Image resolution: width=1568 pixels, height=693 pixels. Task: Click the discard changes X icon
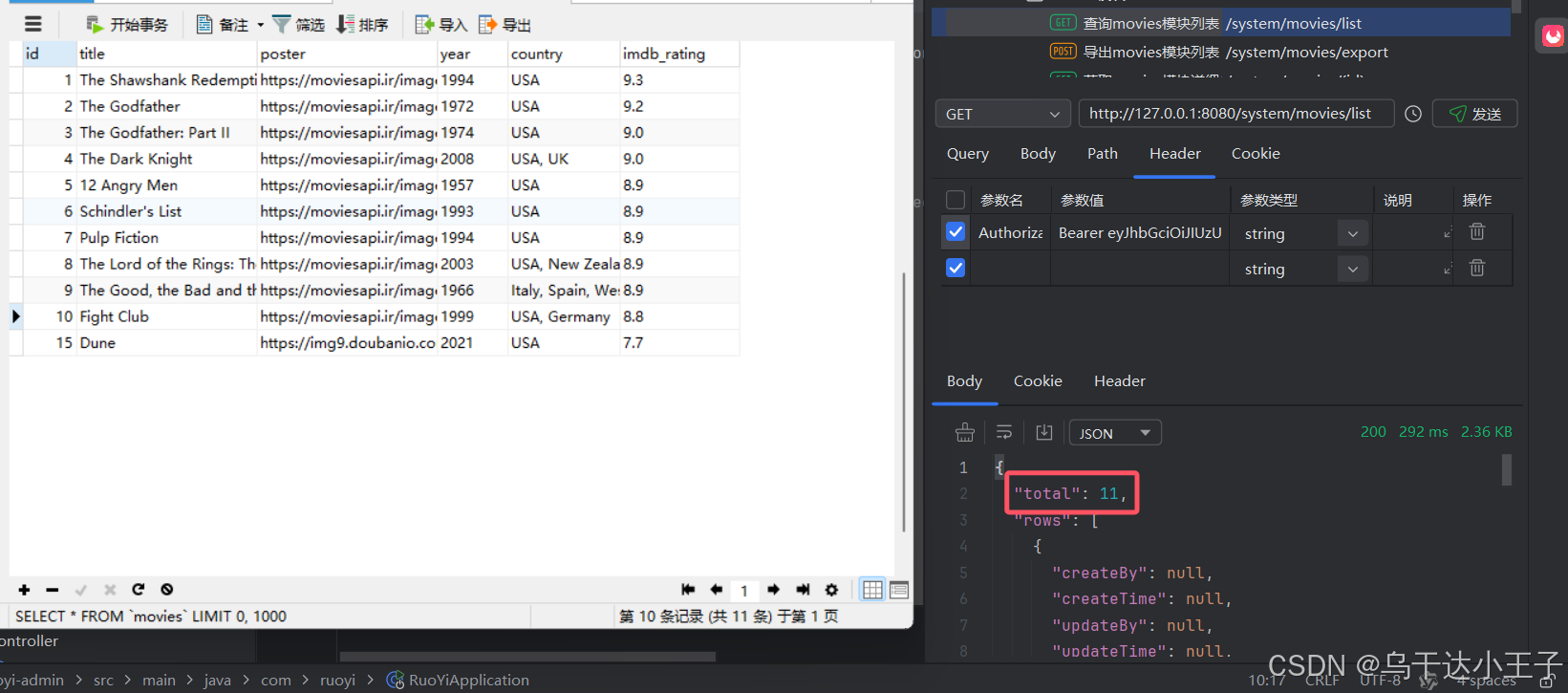110,590
